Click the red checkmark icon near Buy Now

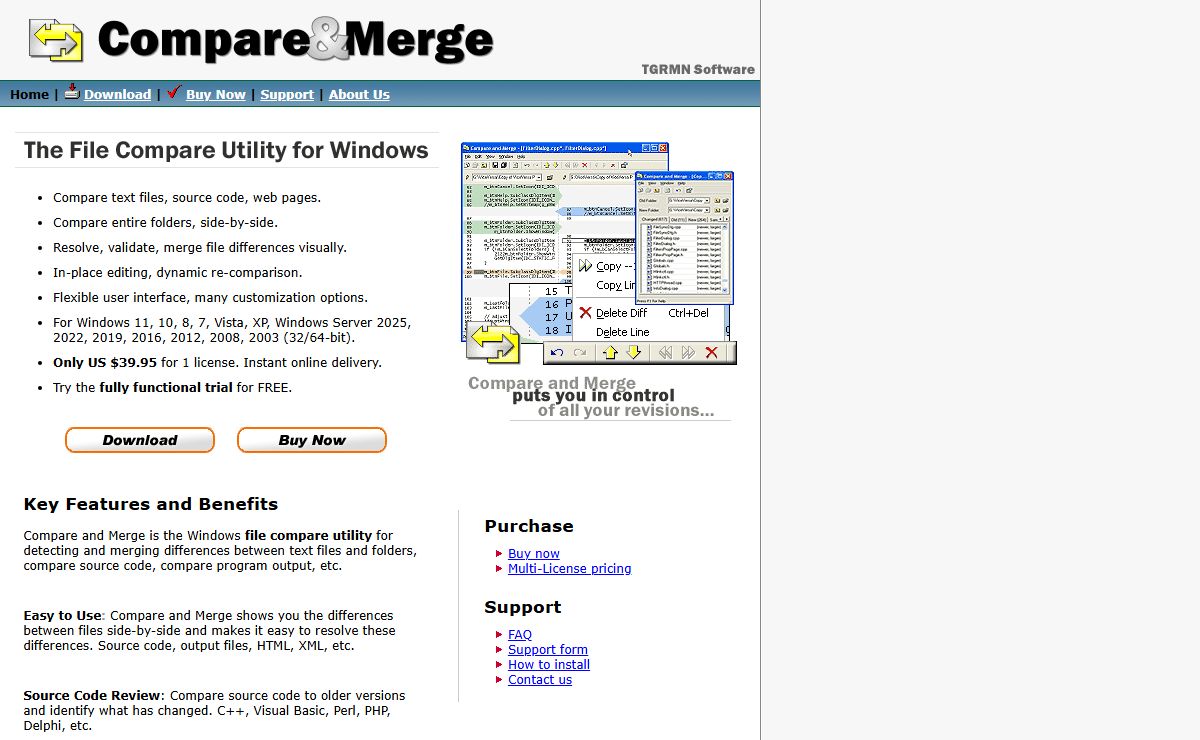174,92
